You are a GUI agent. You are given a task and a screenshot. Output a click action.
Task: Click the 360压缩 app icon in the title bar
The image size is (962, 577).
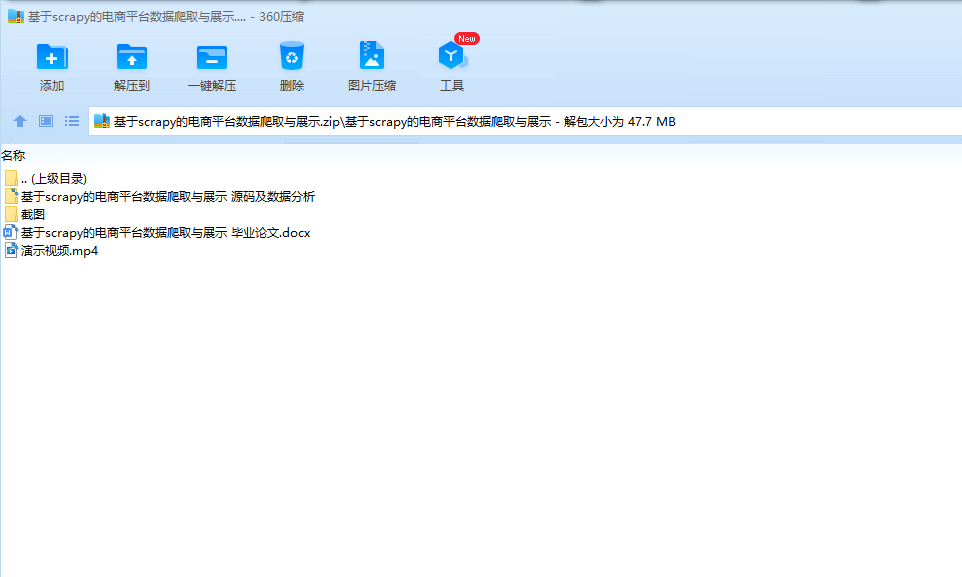coord(15,17)
